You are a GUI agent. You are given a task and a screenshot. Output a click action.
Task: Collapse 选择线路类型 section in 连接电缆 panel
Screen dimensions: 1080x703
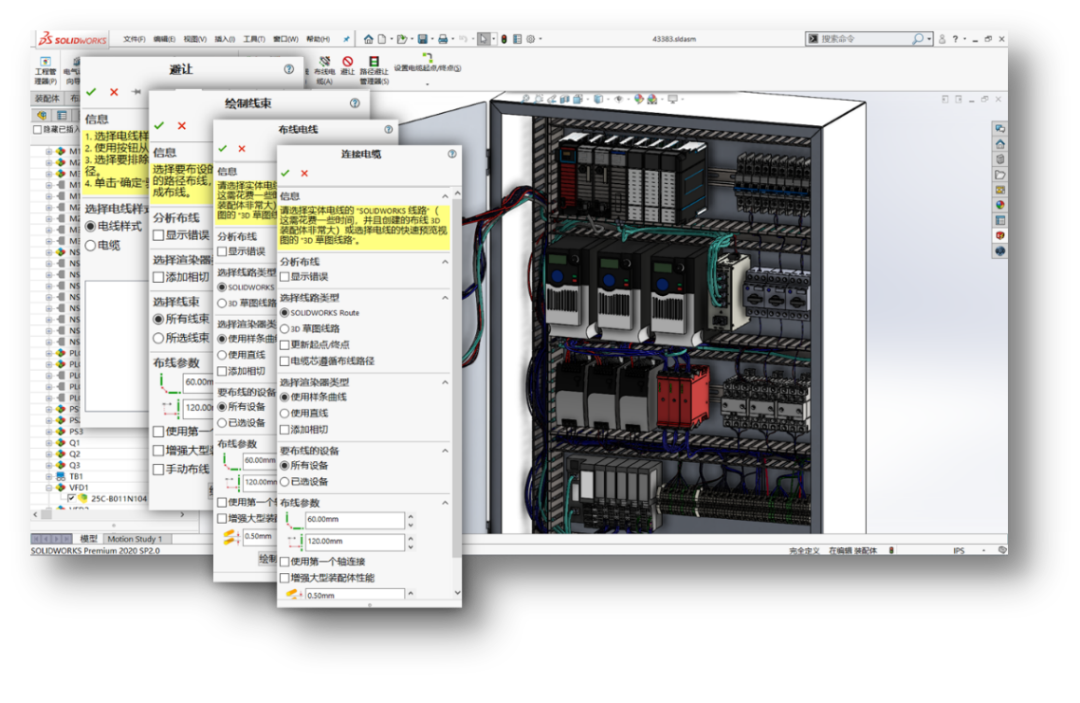(x=445, y=298)
